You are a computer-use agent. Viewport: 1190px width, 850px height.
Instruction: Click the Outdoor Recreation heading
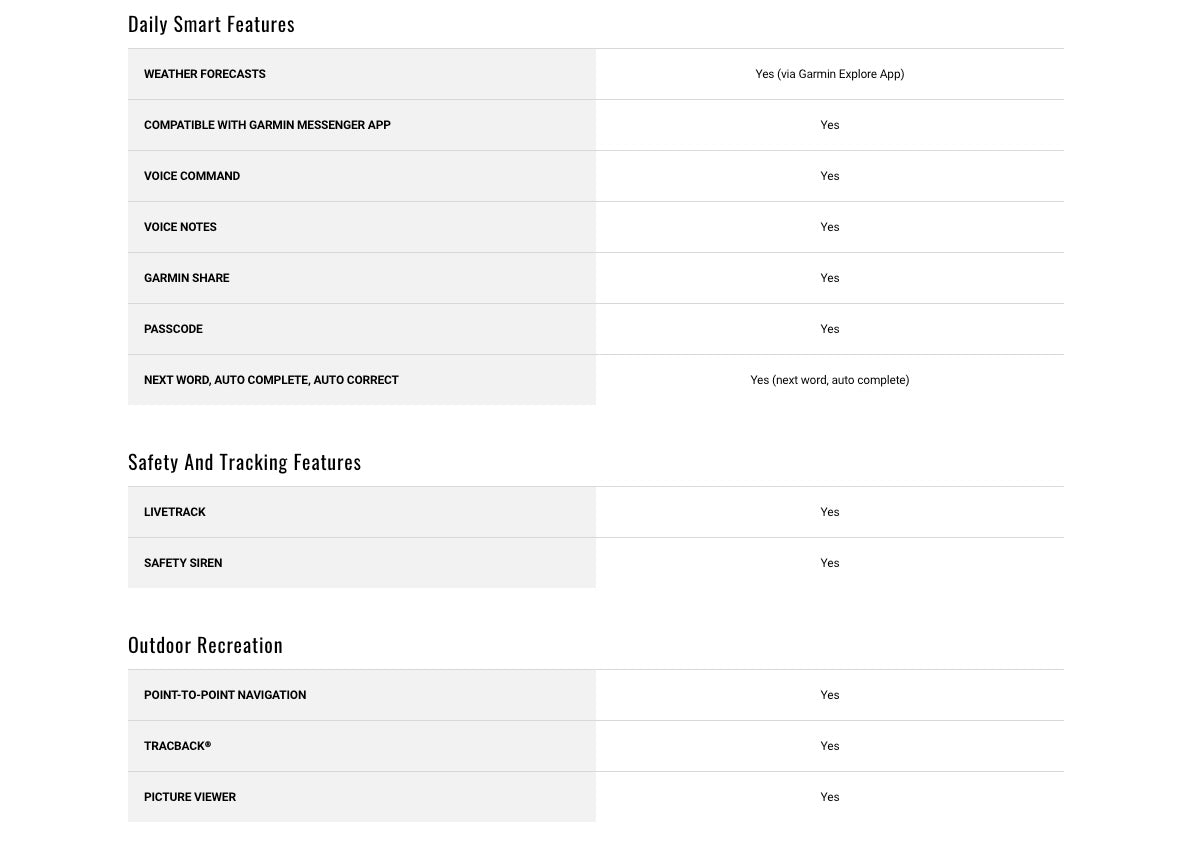click(x=205, y=645)
